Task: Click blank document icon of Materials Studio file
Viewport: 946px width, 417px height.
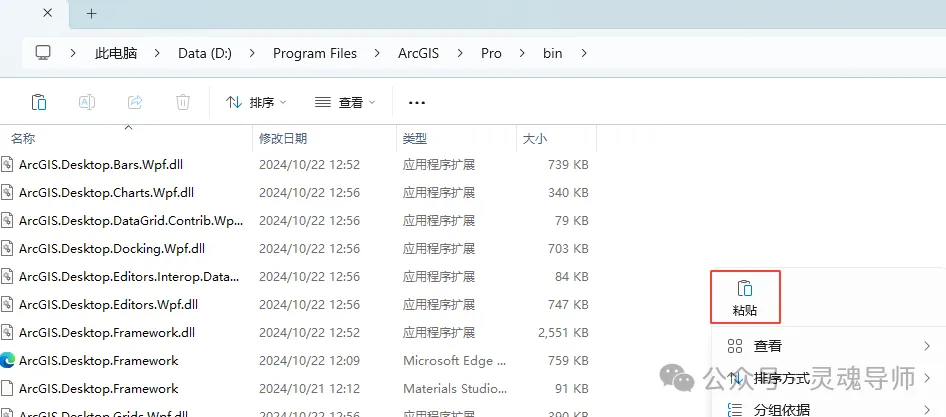Action: [7, 389]
